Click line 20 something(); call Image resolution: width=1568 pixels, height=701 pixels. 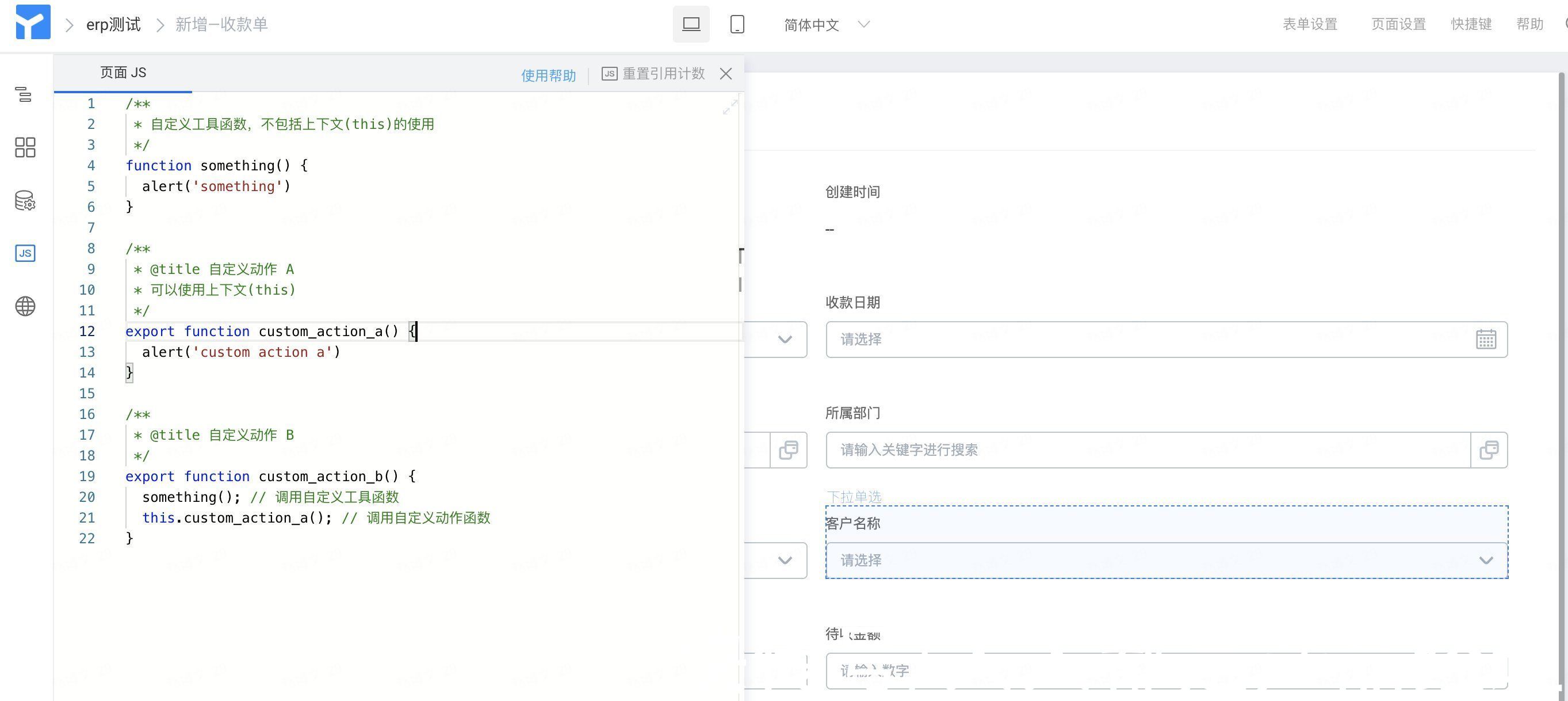(x=191, y=497)
